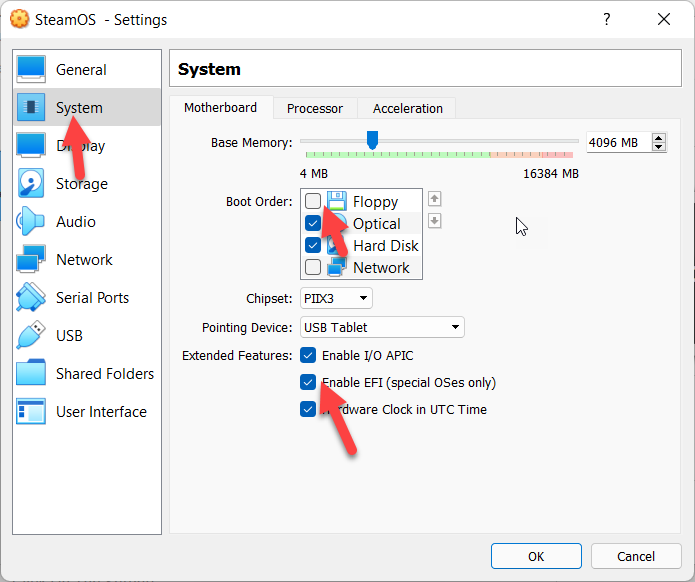Click the Cancel button
695x582 pixels.
click(x=635, y=556)
